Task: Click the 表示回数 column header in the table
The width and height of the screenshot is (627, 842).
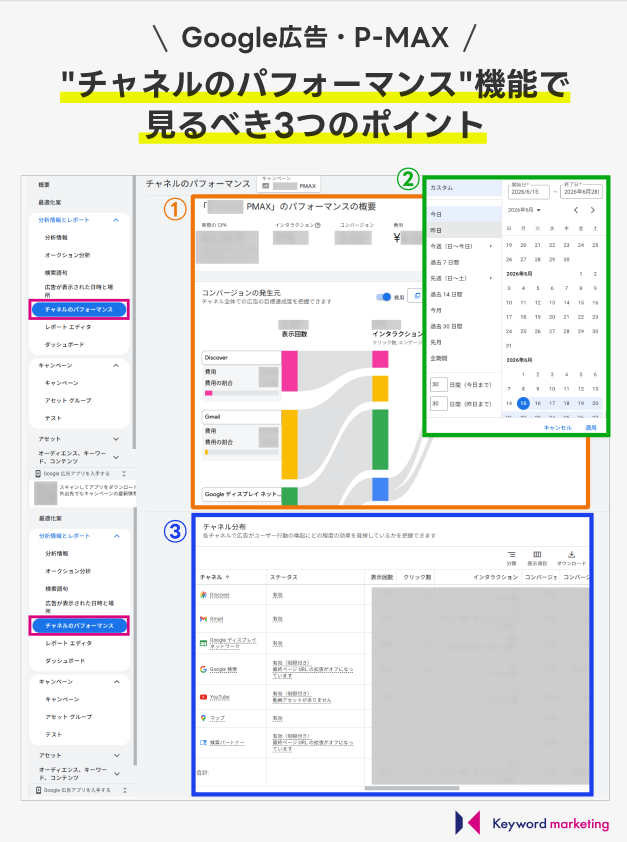Action: [382, 577]
